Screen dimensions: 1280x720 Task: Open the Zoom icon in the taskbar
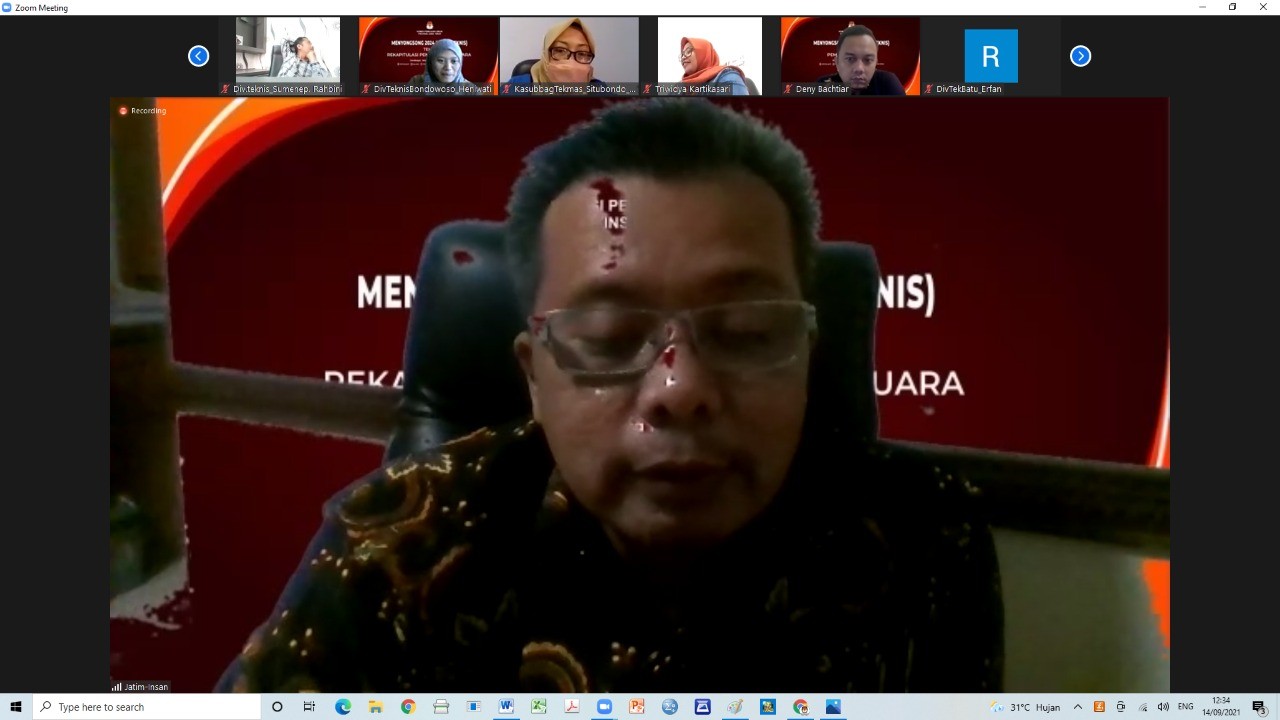[x=604, y=707]
